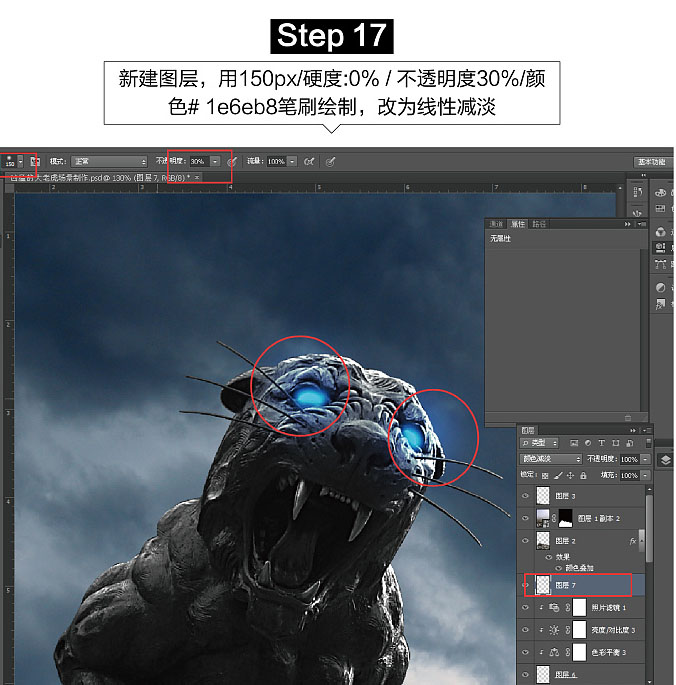Viewport: 676px width, 685px height.
Task: Select the mask of 图层 1 副本 2
Action: point(565,518)
